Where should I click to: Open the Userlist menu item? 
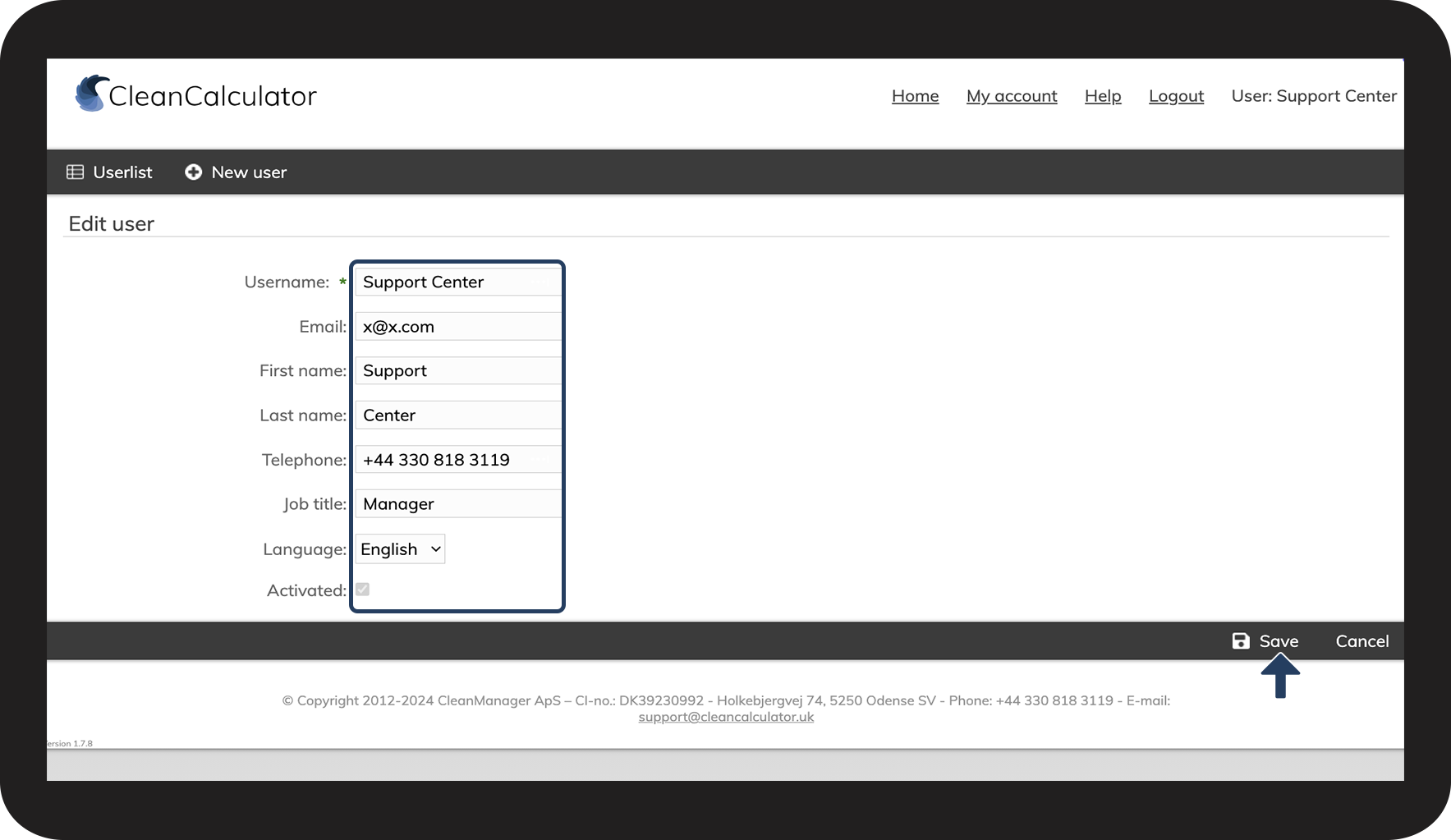point(109,172)
